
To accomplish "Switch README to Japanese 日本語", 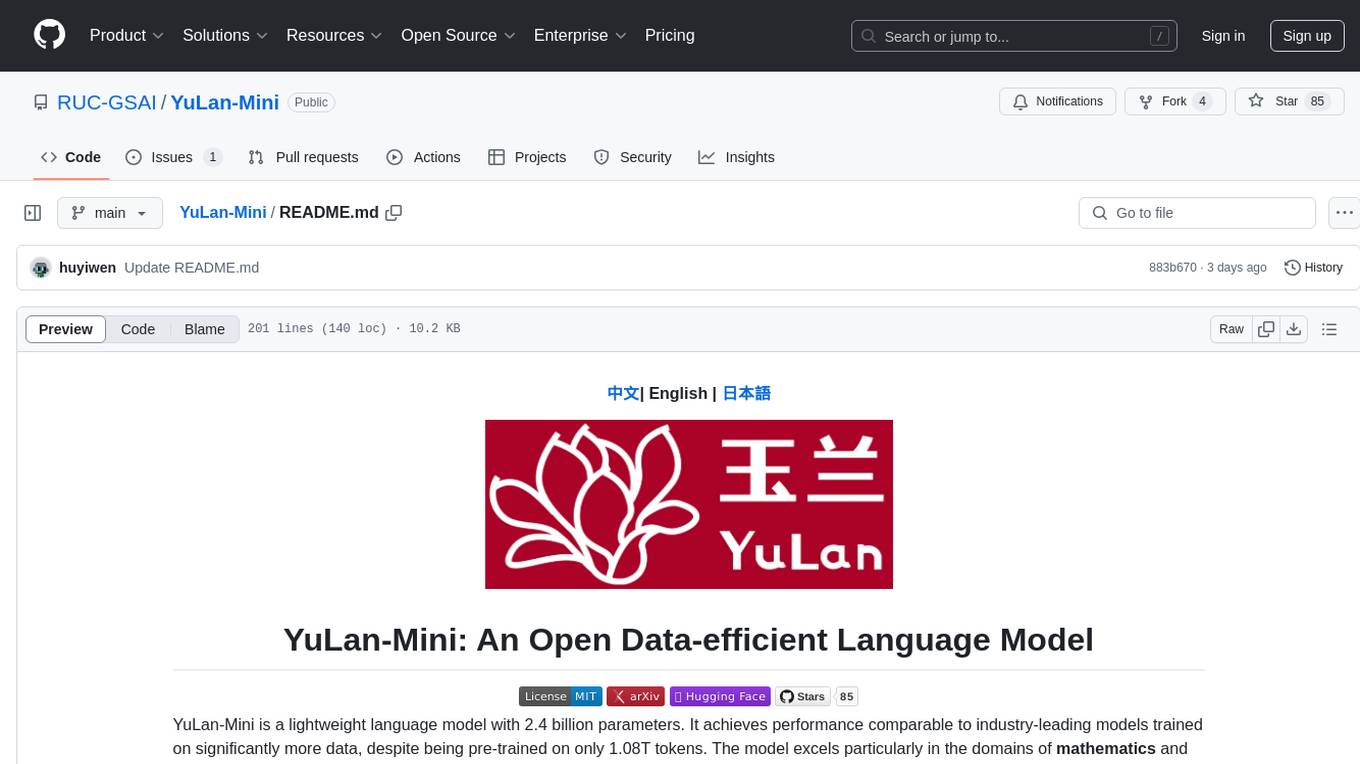I will click(747, 393).
